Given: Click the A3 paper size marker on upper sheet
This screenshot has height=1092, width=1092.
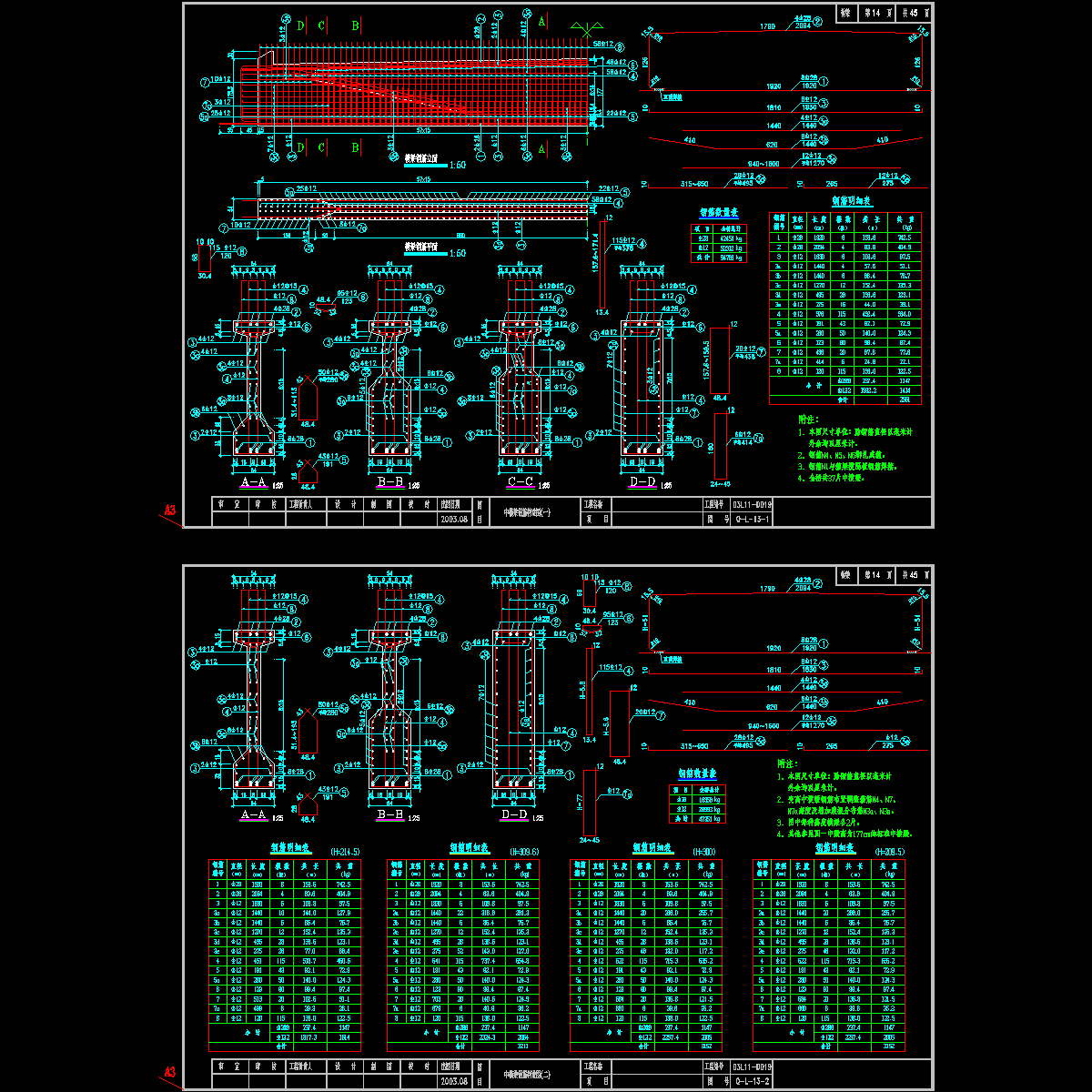Looking at the screenshot, I should point(168,512).
